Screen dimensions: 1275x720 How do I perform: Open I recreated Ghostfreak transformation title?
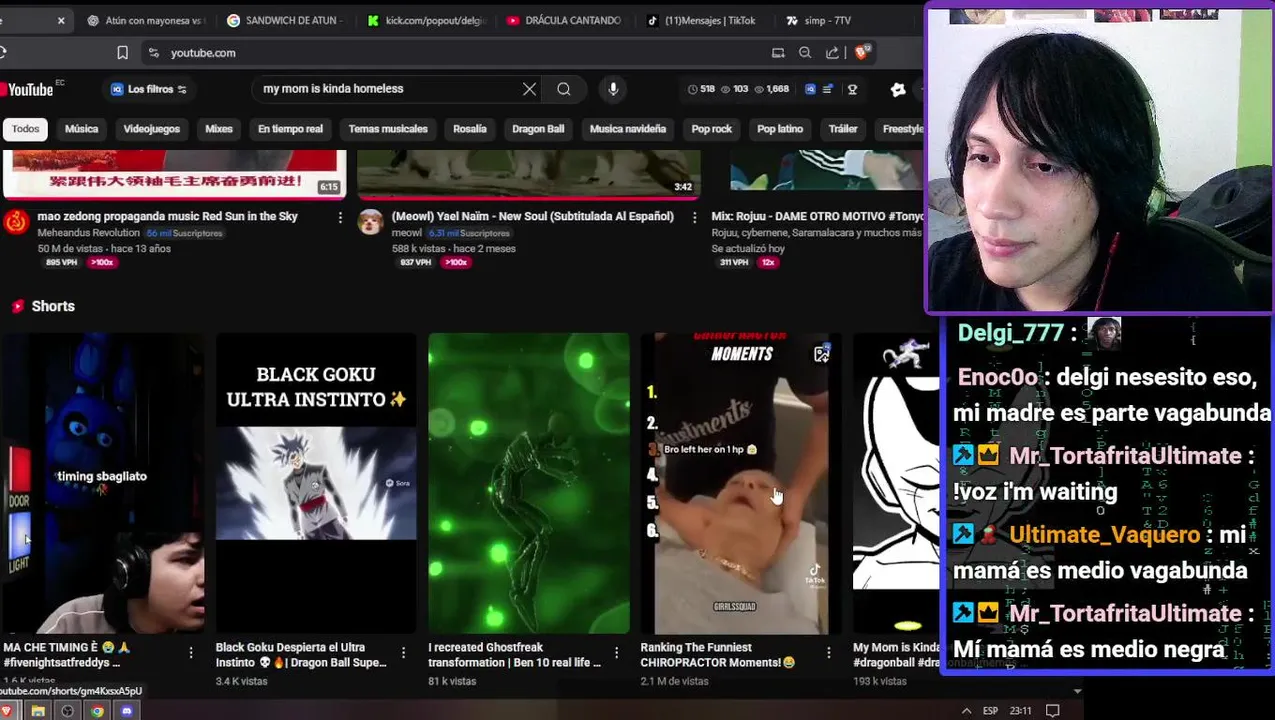(515, 655)
